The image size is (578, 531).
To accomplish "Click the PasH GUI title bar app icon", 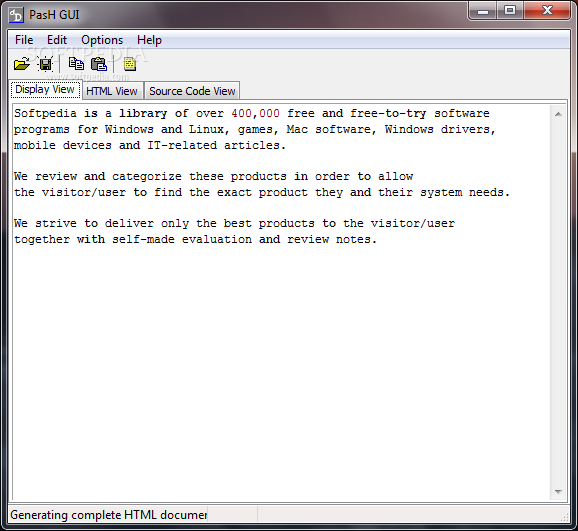I will point(16,15).
